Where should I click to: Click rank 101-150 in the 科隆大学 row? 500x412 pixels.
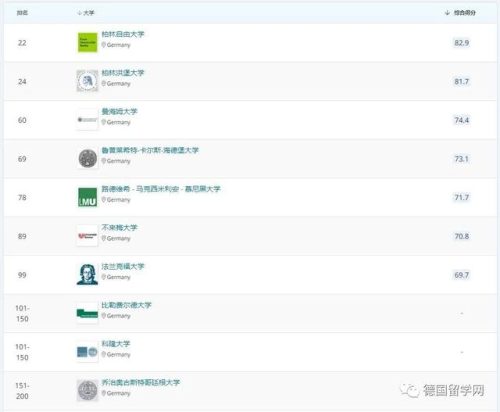[22, 352]
